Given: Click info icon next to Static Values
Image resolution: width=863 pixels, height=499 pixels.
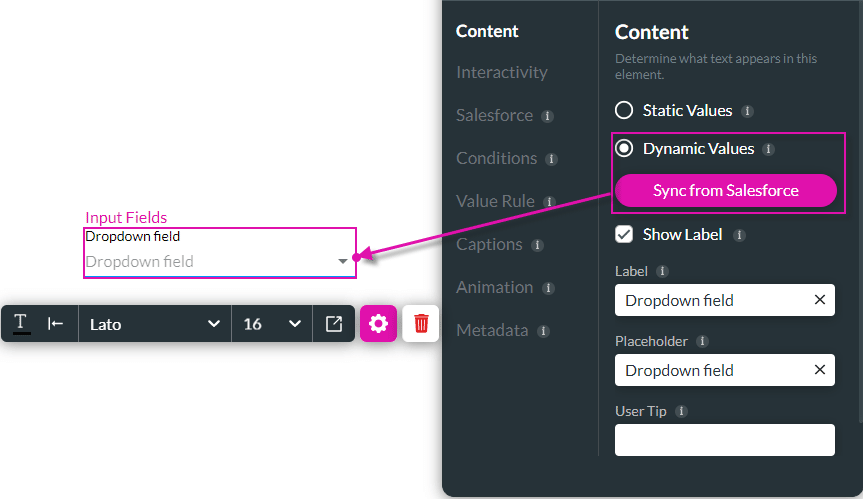Looking at the screenshot, I should point(747,111).
